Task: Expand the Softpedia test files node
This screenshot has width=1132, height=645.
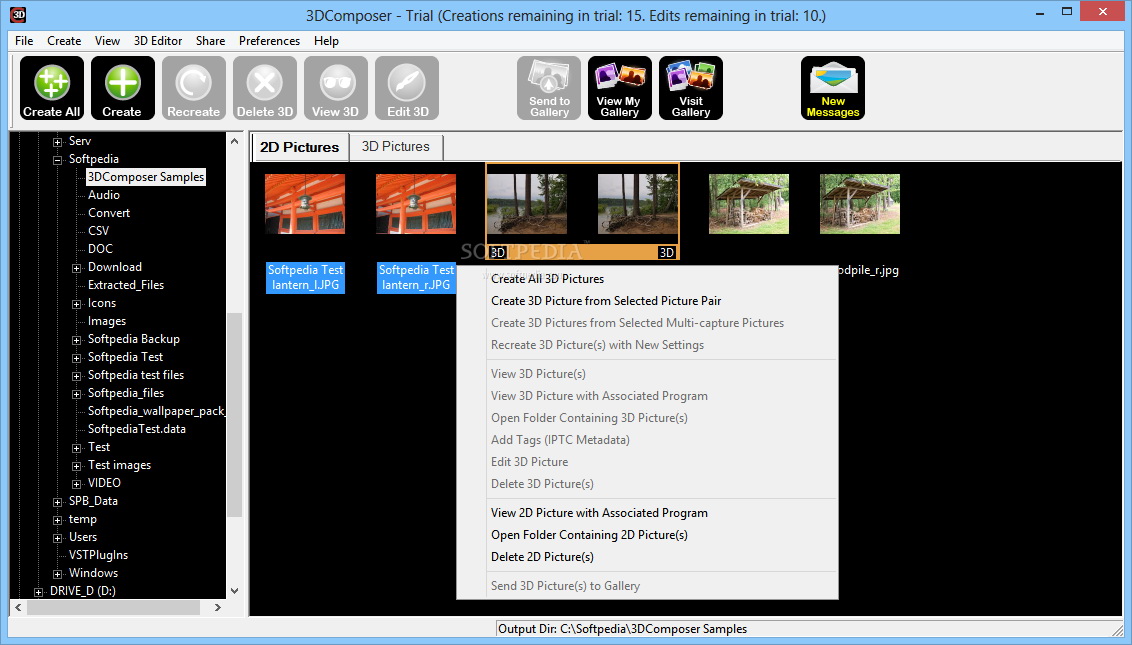Action: (x=77, y=376)
